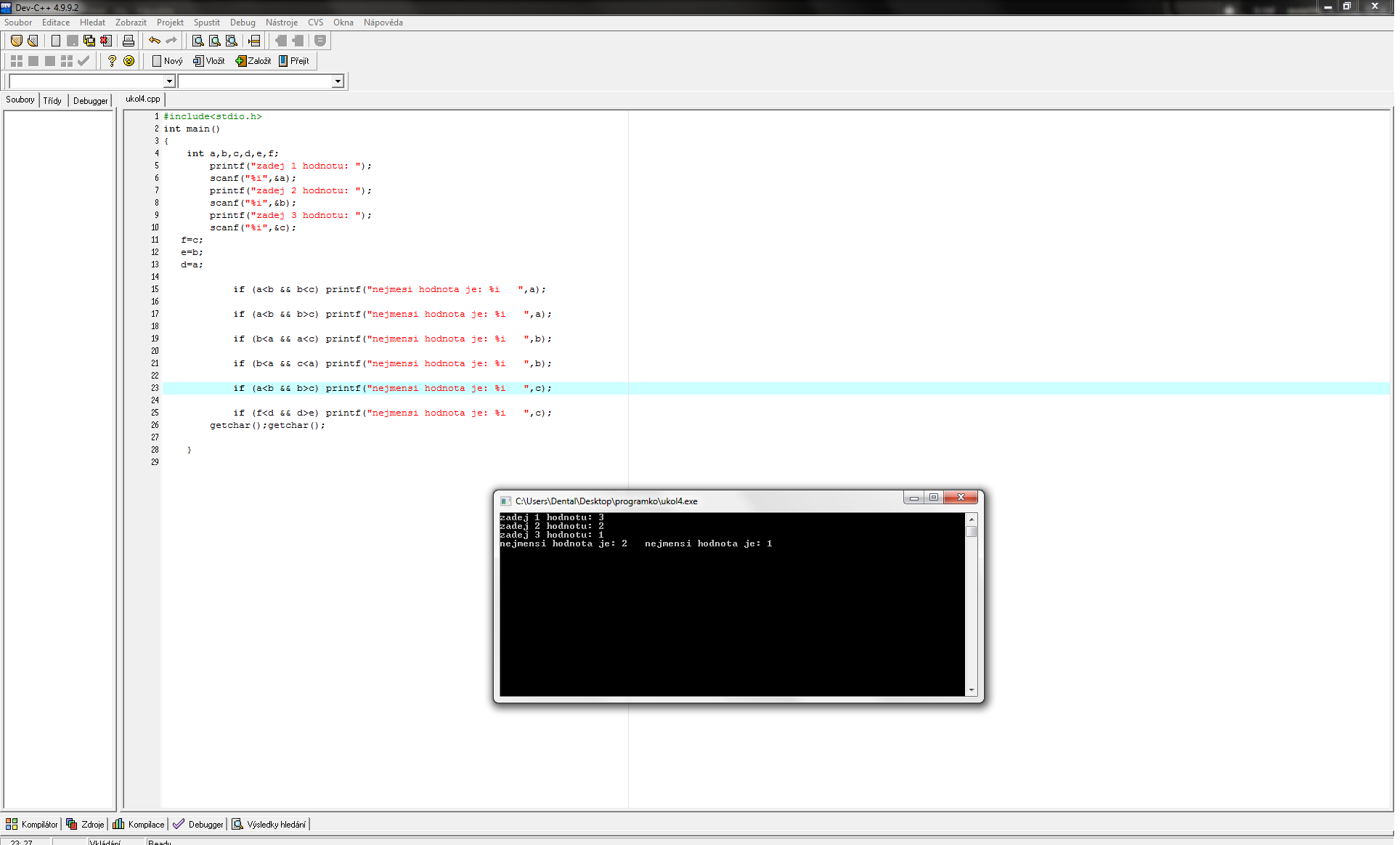Open the yellow smiley About icon
Viewport: 1400px width, 845px height.
(129, 61)
